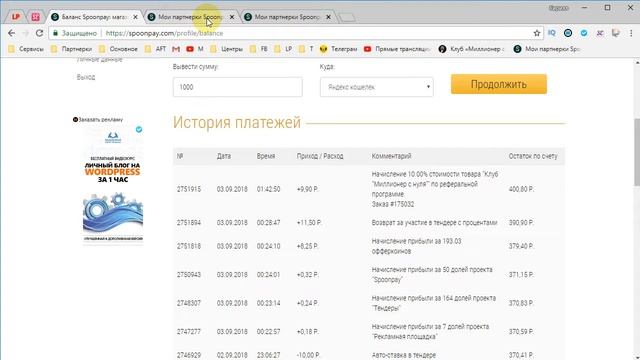Open the 'Клуб «Миллионер' bookmark
The image size is (640, 360).
point(471,49)
